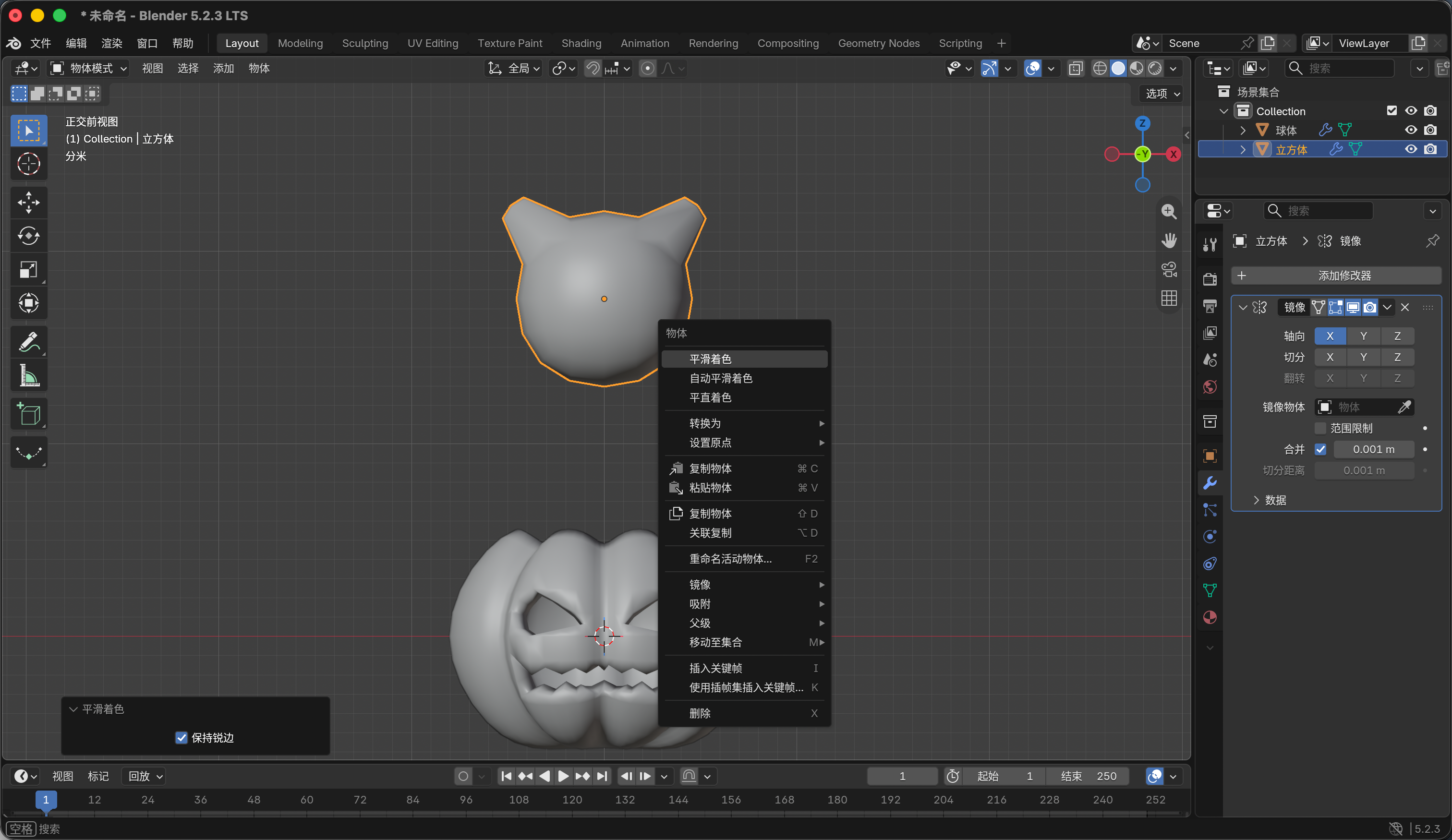Hide 球体 in viewport via eye icon

(1411, 130)
